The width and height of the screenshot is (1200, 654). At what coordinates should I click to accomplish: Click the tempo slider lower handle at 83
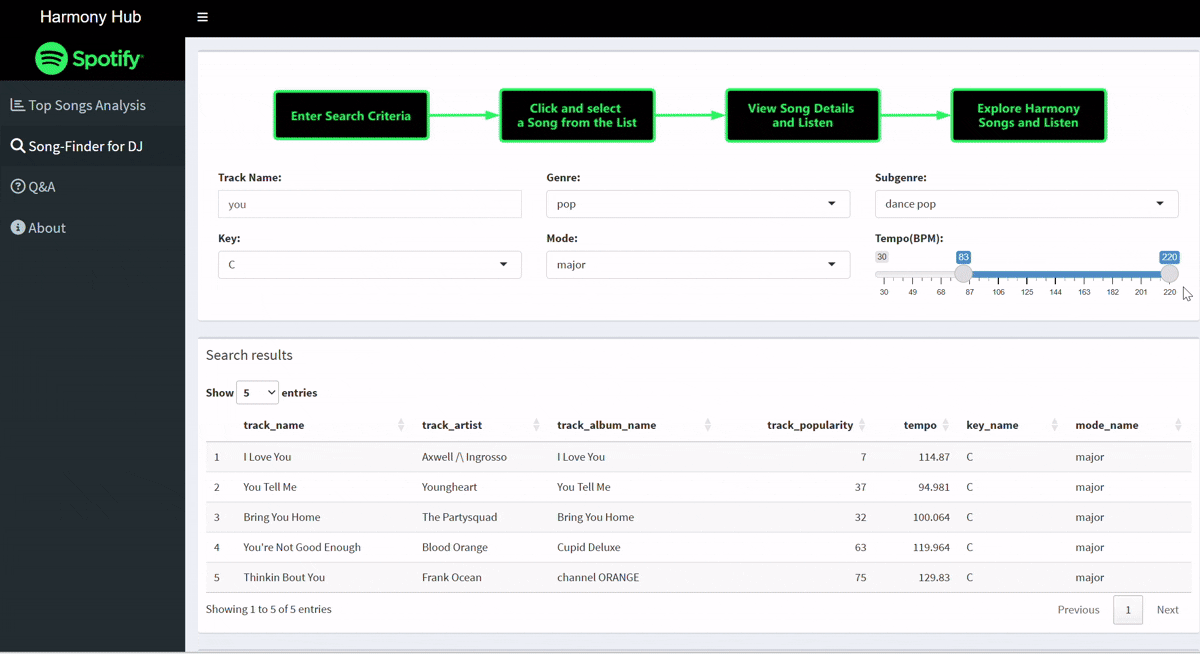click(963, 274)
